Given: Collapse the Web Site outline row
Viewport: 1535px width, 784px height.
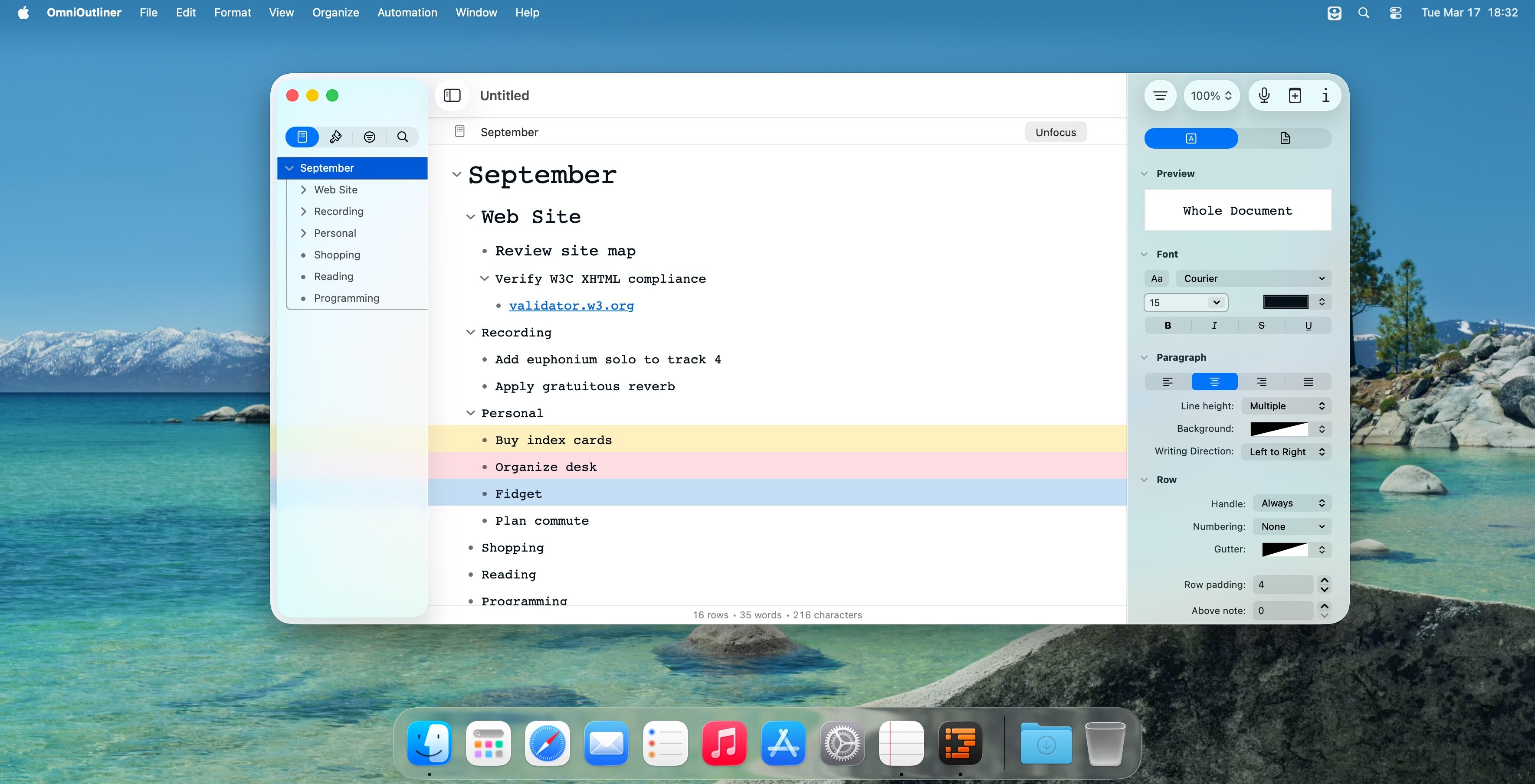Looking at the screenshot, I should point(470,217).
